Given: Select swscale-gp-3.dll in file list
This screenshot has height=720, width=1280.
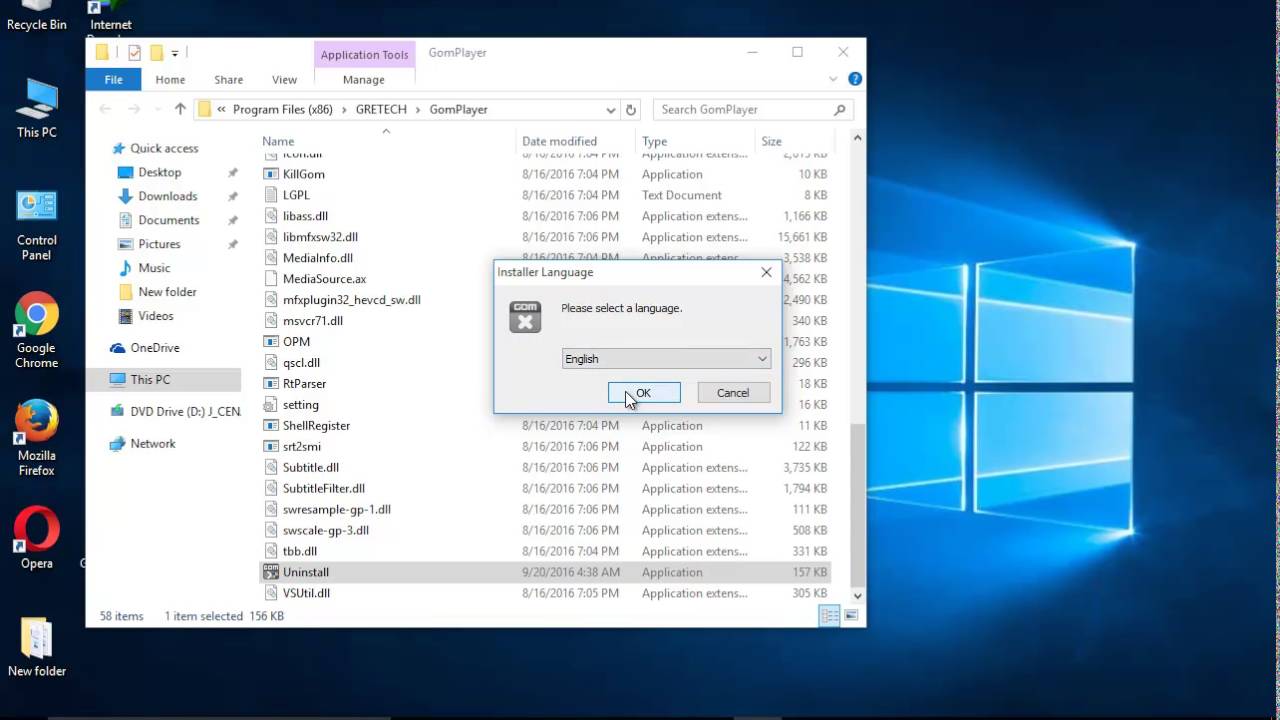Looking at the screenshot, I should 326,530.
